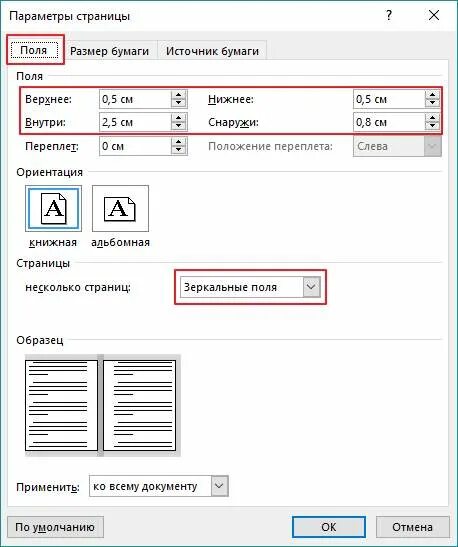Decrease the Верхнее margin value
This screenshot has width=458, height=547.
(179, 103)
